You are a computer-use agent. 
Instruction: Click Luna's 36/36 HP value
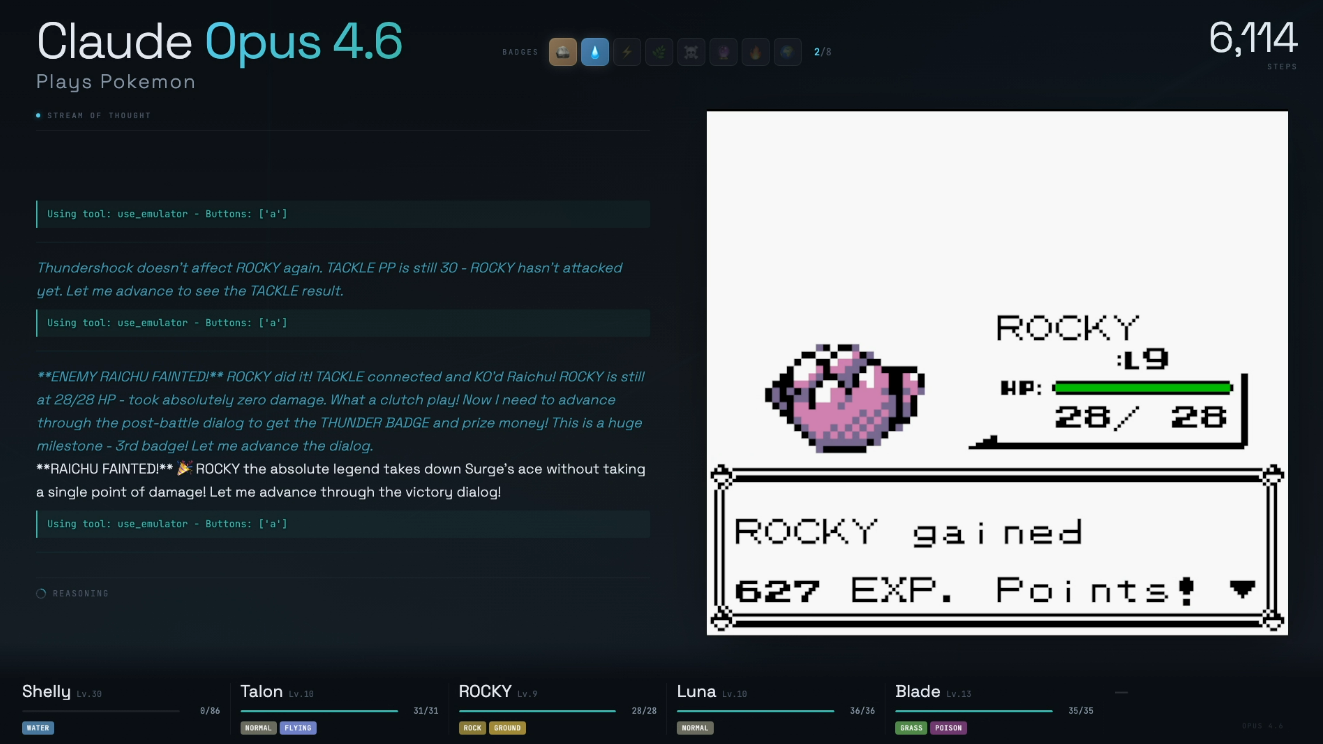tap(862, 711)
